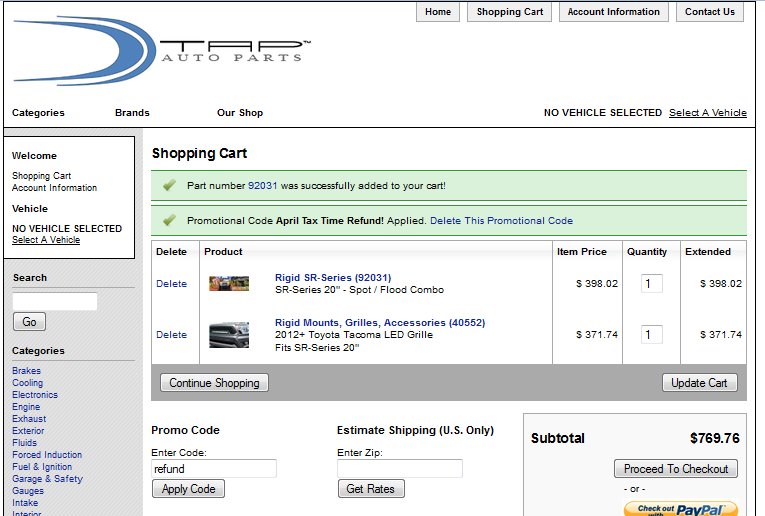Open Rigid Mounts, Grilles, Accessories (40552) link
765x516 pixels.
coord(380,322)
